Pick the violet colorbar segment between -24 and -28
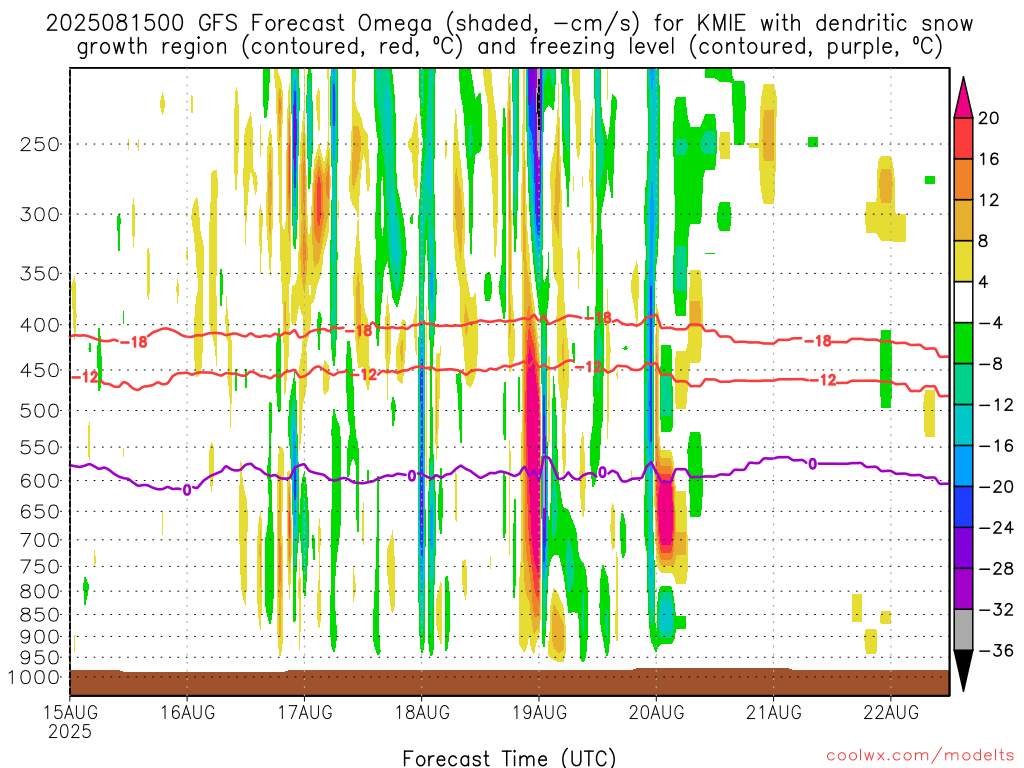This screenshot has width=1024, height=768. click(x=963, y=548)
